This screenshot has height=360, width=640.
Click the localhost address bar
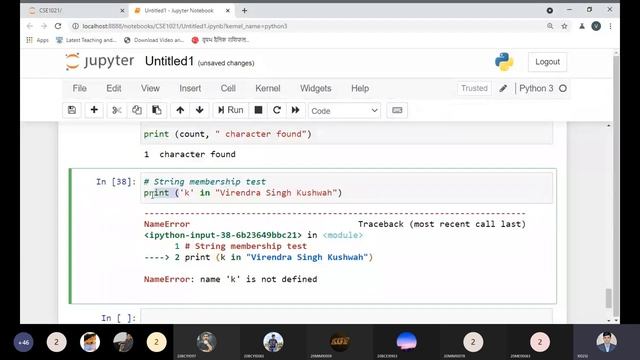(x=306, y=26)
